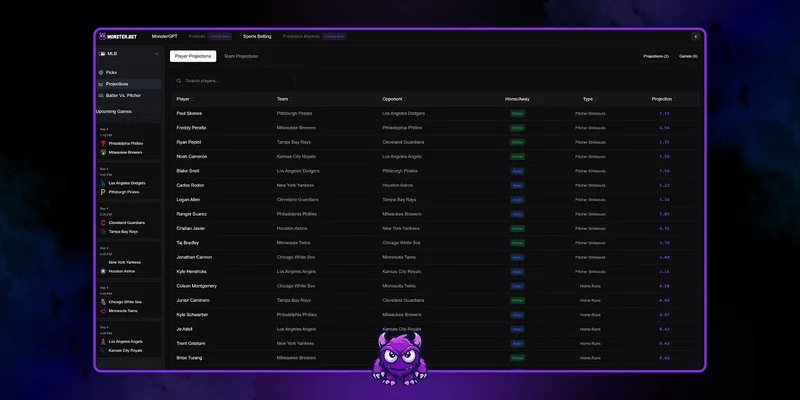
Task: Click the Upcoming Games heading
Action: click(114, 111)
